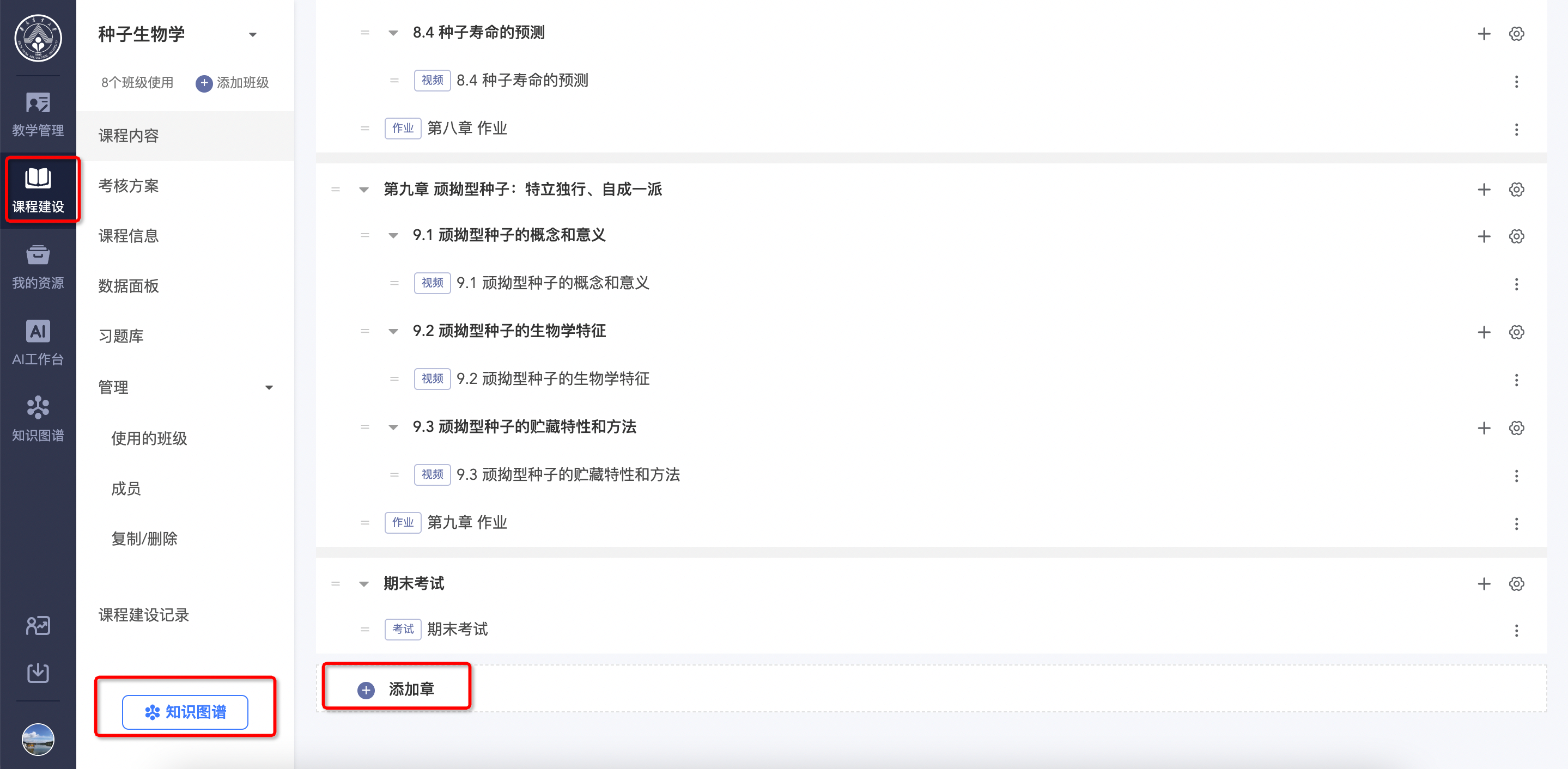Click plus icon for section 9.3 顽拗型种子的贮藏特性和方法

pos(1484,428)
